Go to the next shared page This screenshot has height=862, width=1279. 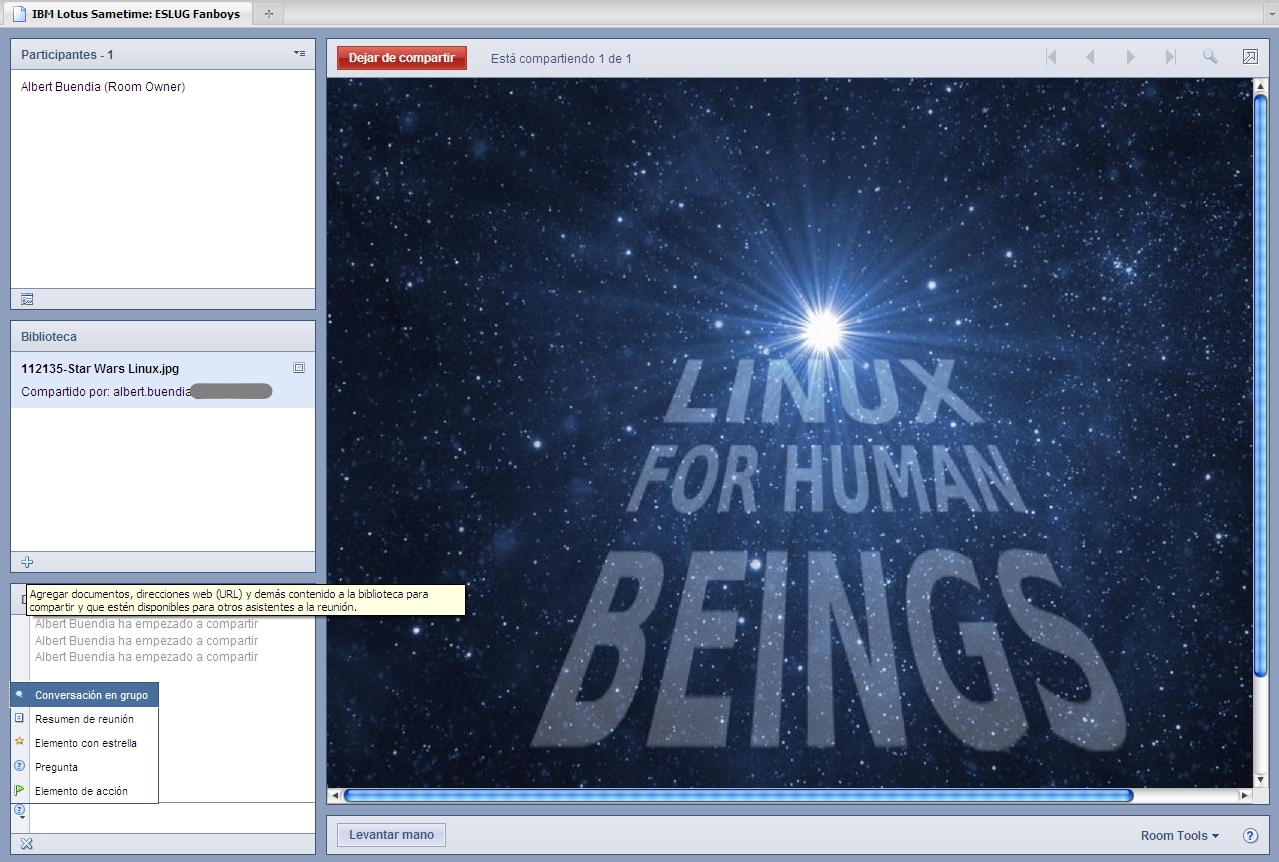tap(1130, 57)
